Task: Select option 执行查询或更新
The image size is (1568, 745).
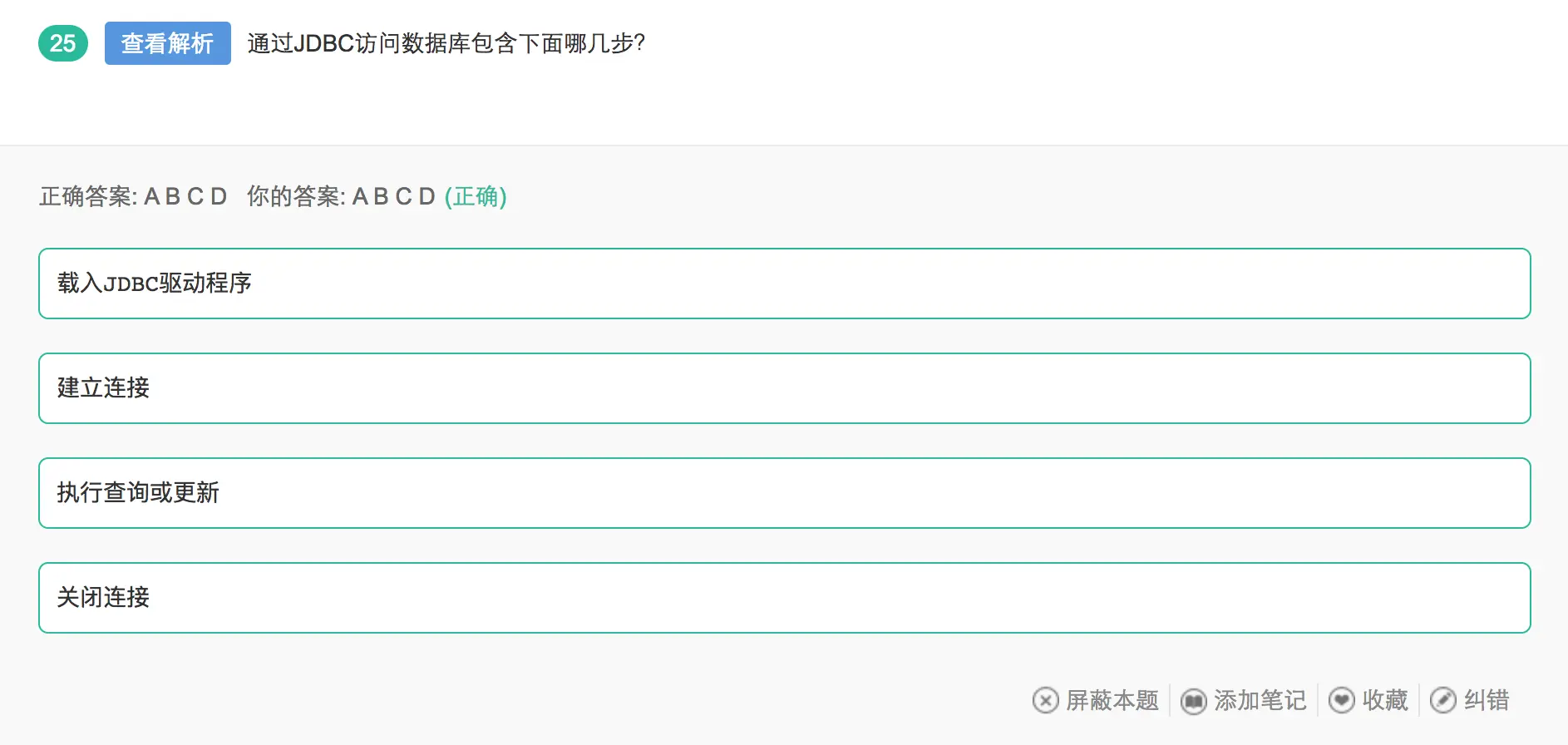Action: click(784, 493)
